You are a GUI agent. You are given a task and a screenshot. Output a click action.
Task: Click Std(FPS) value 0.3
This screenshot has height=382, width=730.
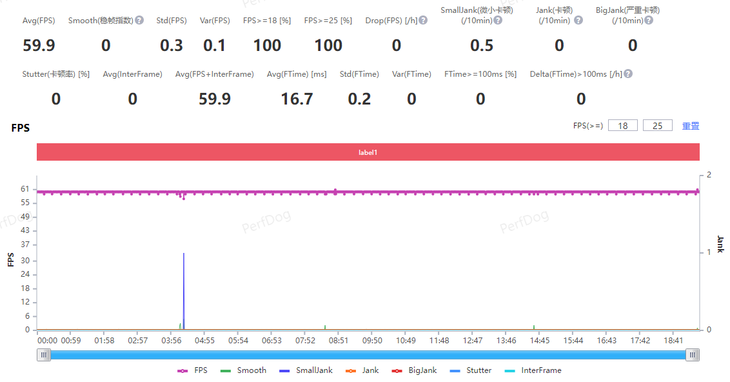click(x=171, y=46)
